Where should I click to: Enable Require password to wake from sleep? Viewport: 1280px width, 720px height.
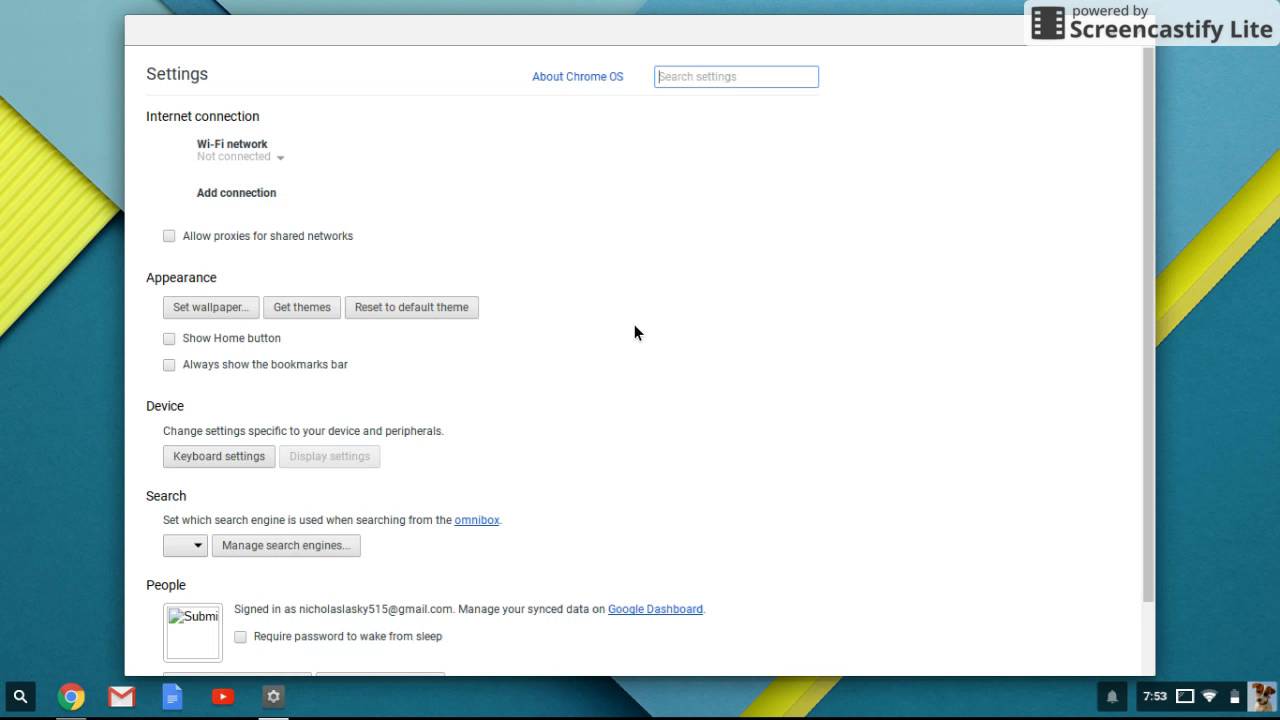point(240,636)
